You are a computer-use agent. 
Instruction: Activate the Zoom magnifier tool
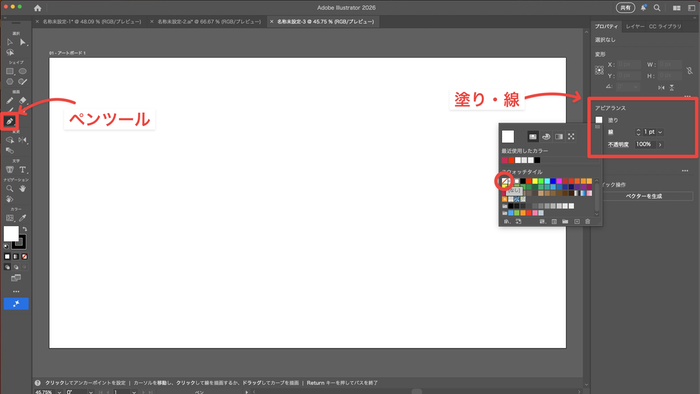(10, 189)
